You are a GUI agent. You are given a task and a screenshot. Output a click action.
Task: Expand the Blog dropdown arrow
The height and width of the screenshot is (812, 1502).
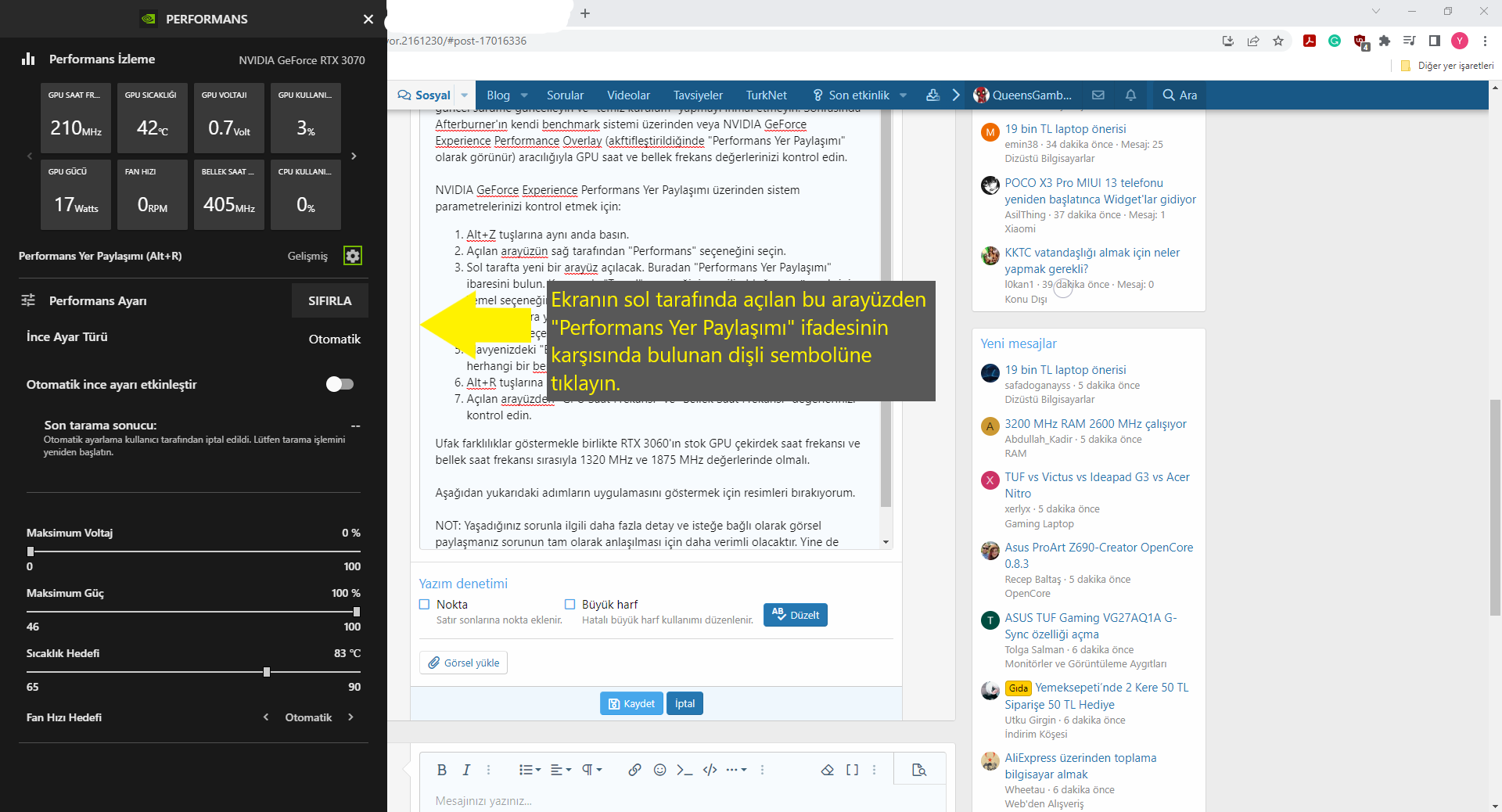(x=524, y=95)
